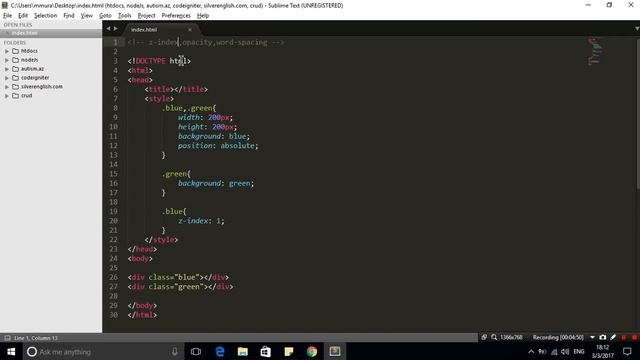Viewport: 640px width, 360px height.
Task: Click the minimap code preview
Action: [595, 51]
